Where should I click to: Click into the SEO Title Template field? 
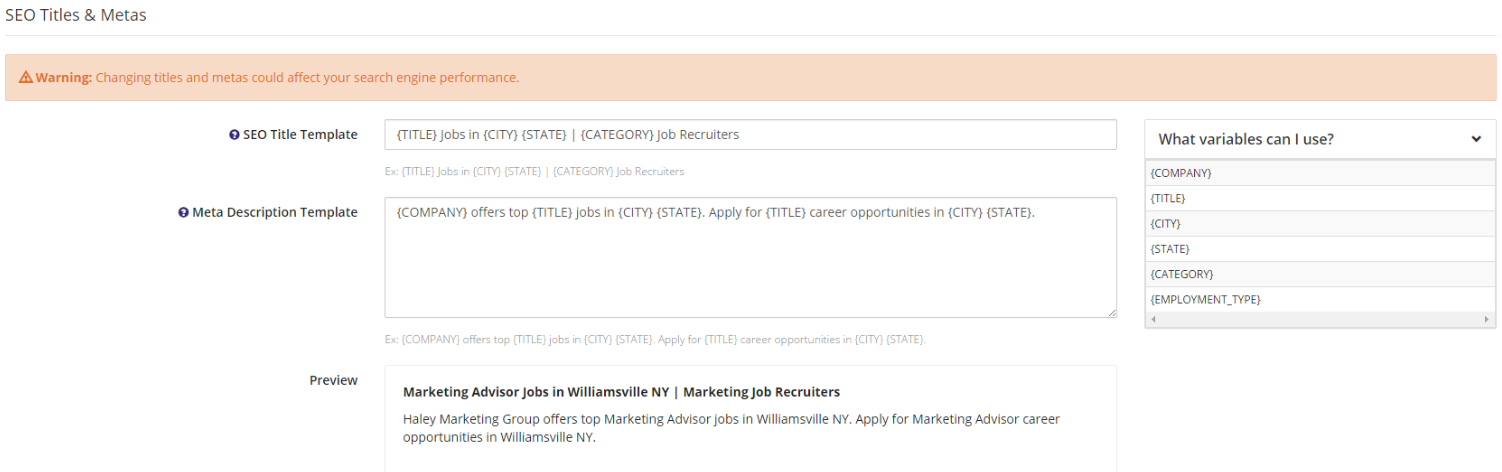click(750, 135)
